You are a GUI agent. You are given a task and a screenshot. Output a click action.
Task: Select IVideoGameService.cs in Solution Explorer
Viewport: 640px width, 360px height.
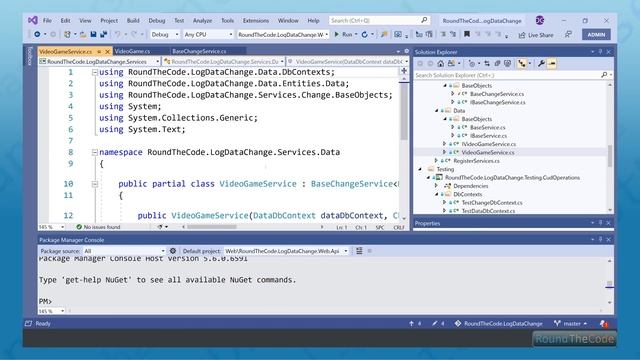(x=489, y=144)
